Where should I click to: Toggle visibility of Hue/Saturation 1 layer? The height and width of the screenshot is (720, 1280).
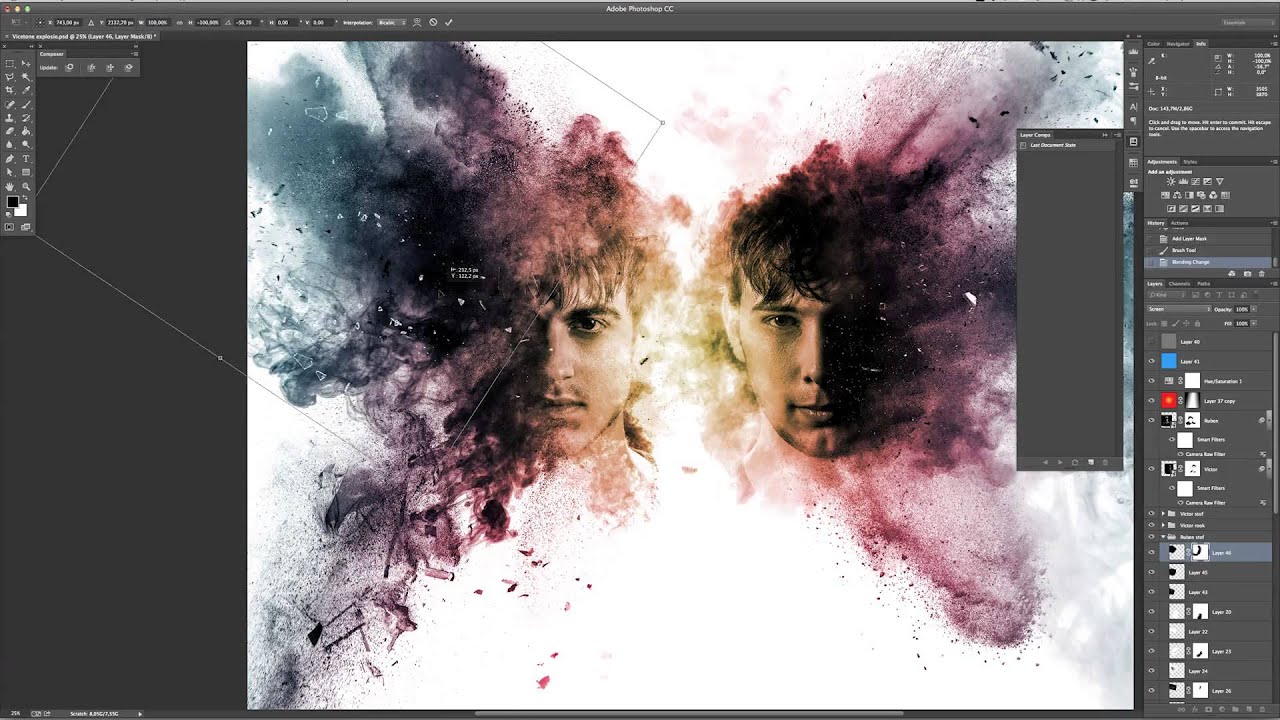[1151, 381]
